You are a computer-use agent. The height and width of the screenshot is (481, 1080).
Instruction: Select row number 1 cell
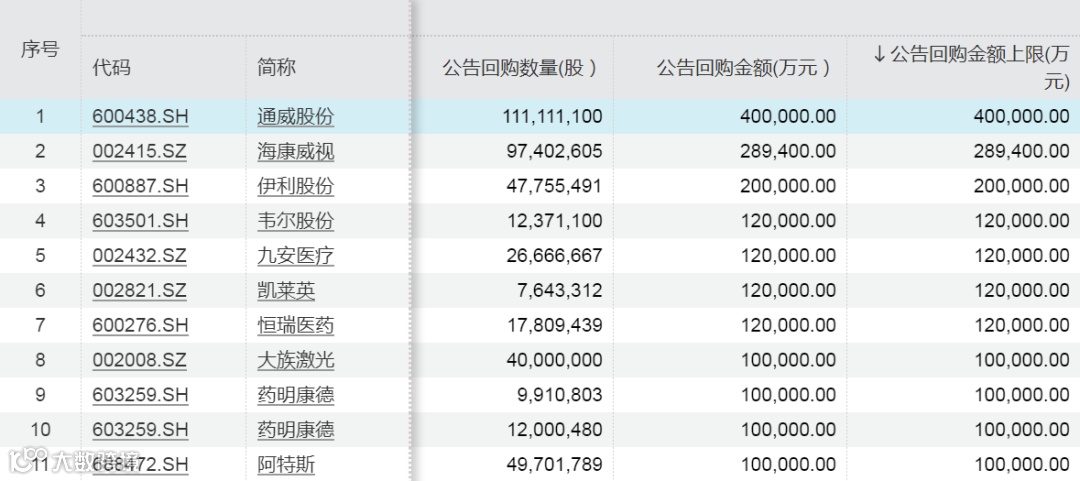(40, 116)
